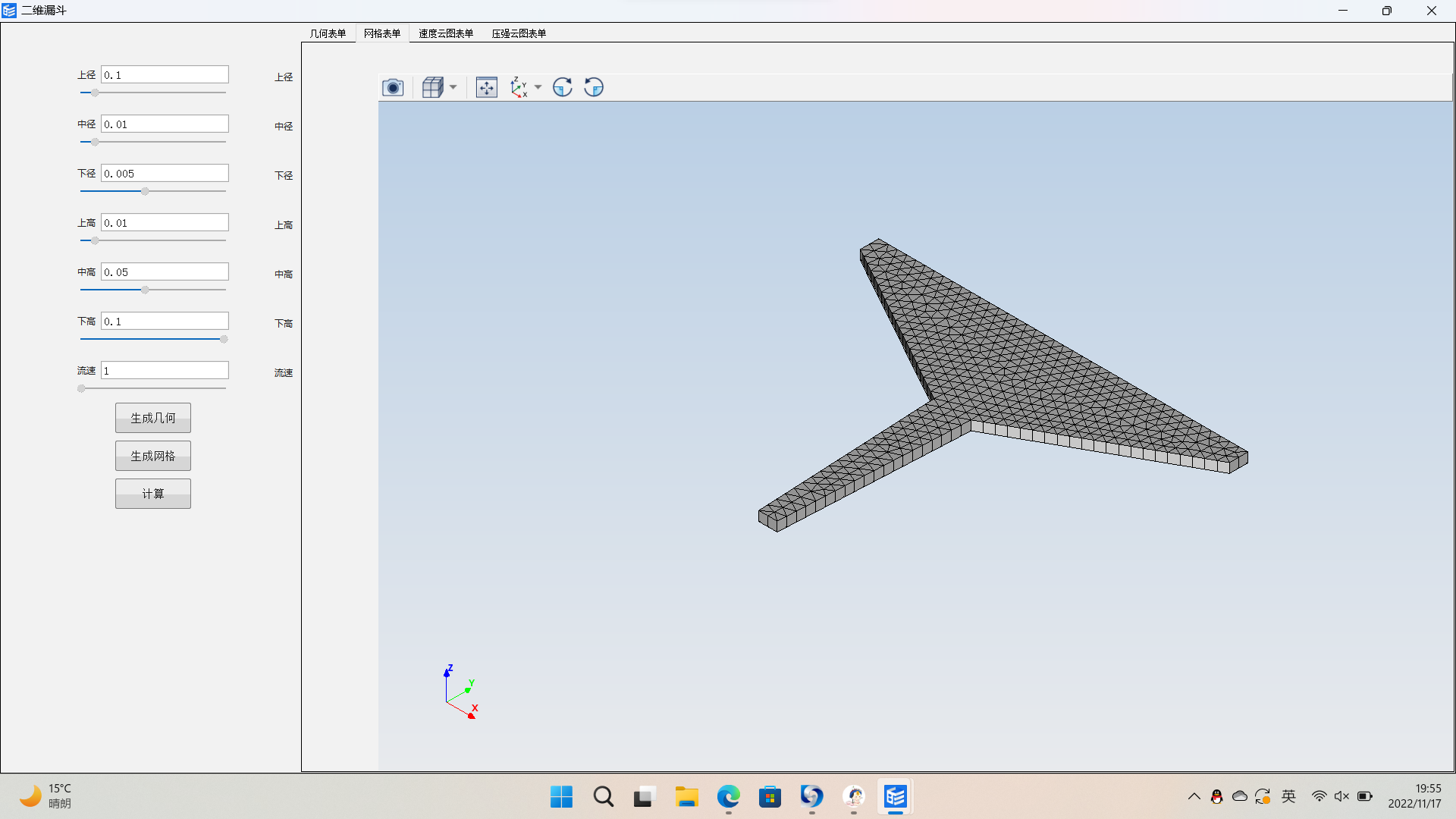Click the QQ penguin tray icon
Viewport: 1456px width, 819px height.
(x=1216, y=796)
